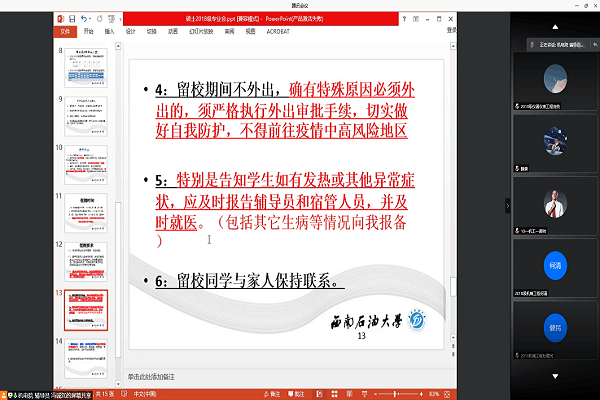Click 登录 sign-in link
Screen dimensions: 600x400
[x=452, y=31]
